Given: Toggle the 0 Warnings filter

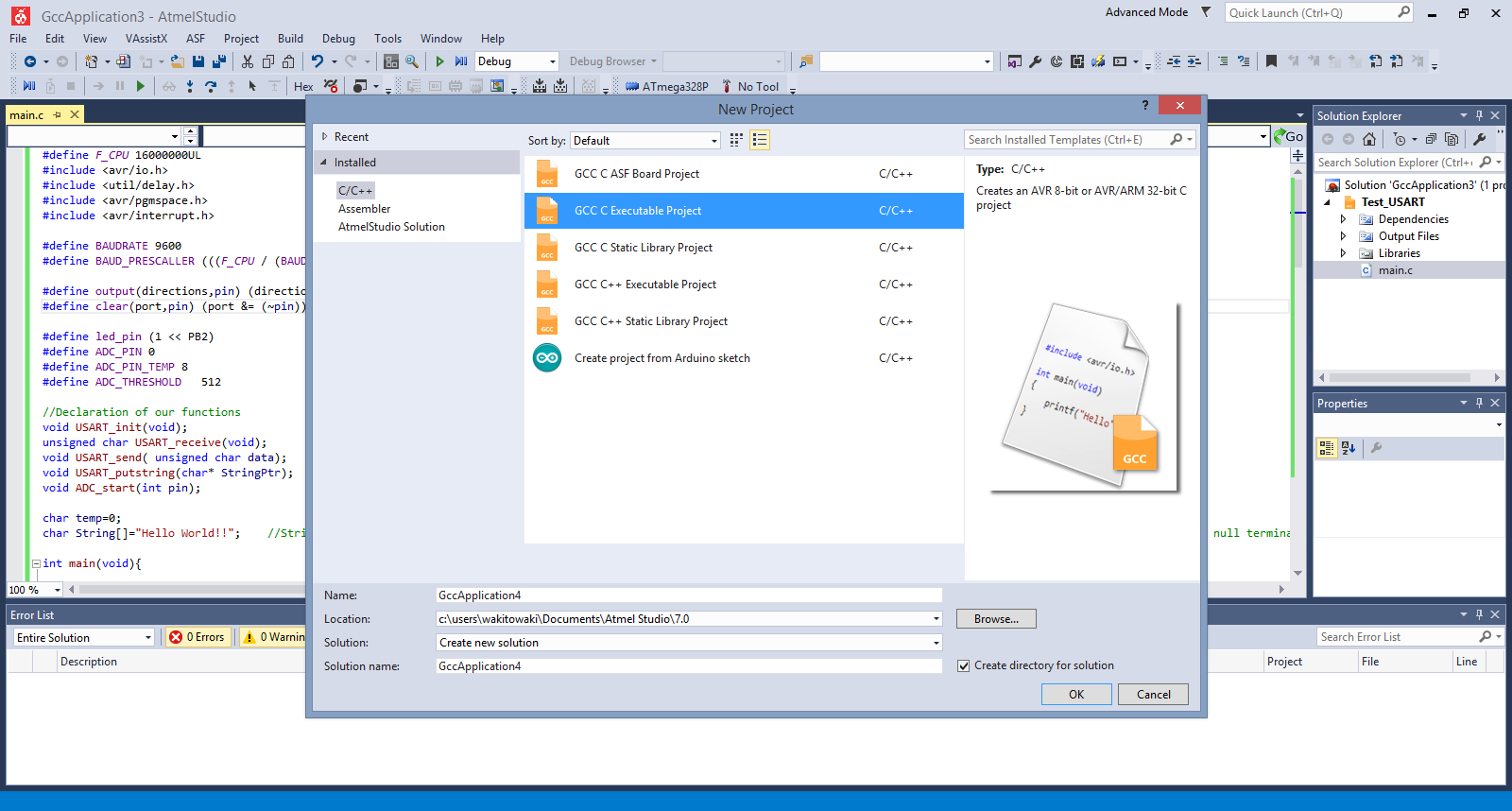Looking at the screenshot, I should (273, 637).
